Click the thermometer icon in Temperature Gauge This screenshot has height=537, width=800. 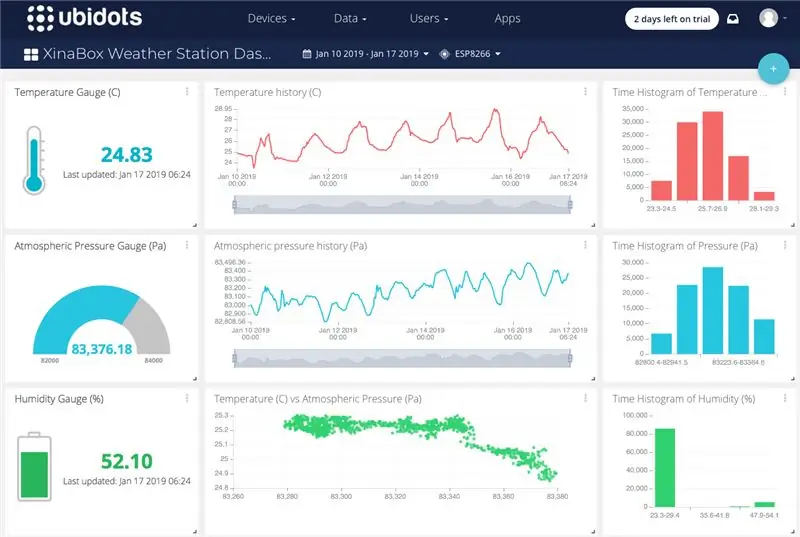click(34, 160)
